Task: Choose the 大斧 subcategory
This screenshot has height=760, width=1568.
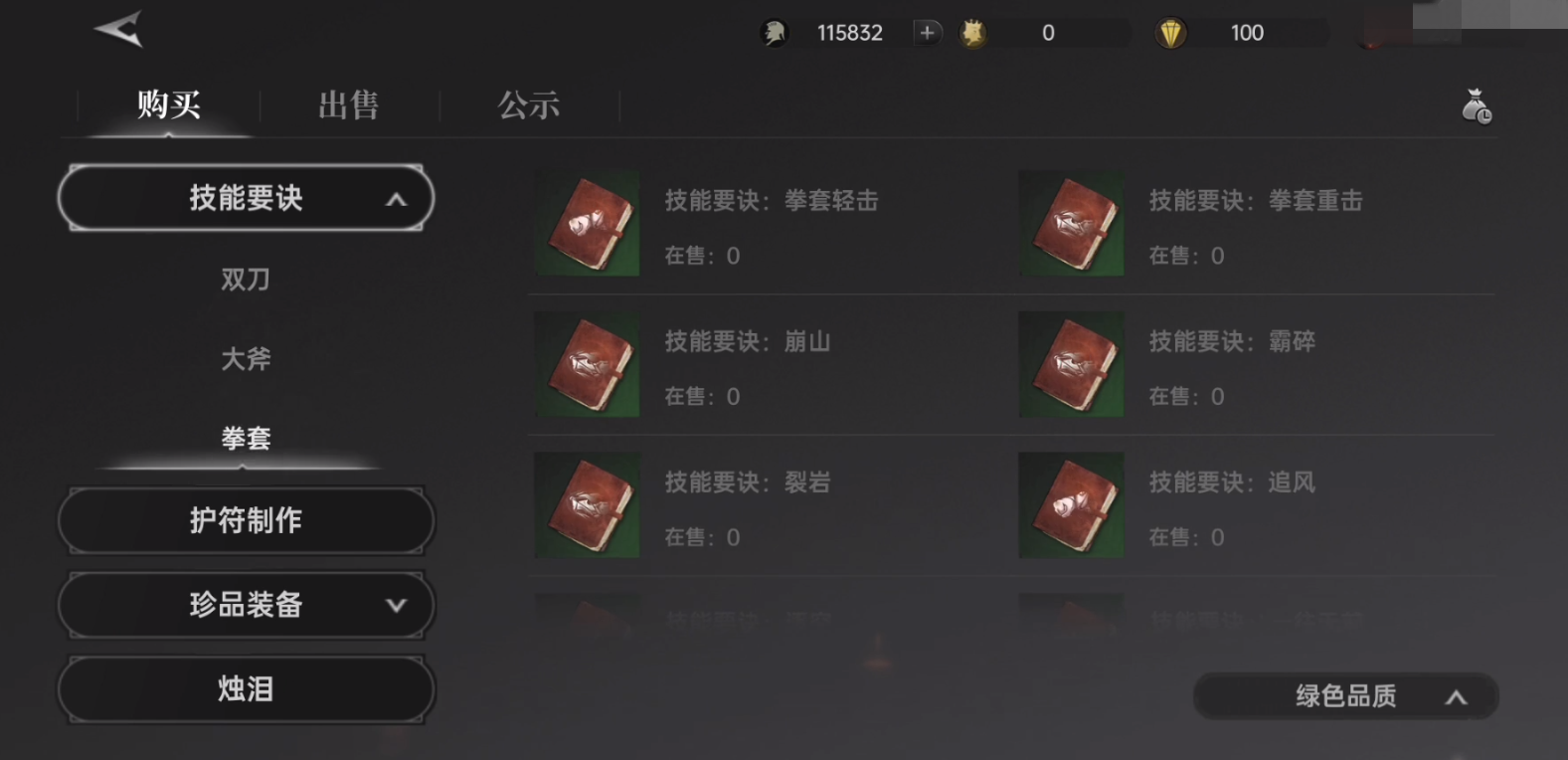Action: tap(246, 358)
